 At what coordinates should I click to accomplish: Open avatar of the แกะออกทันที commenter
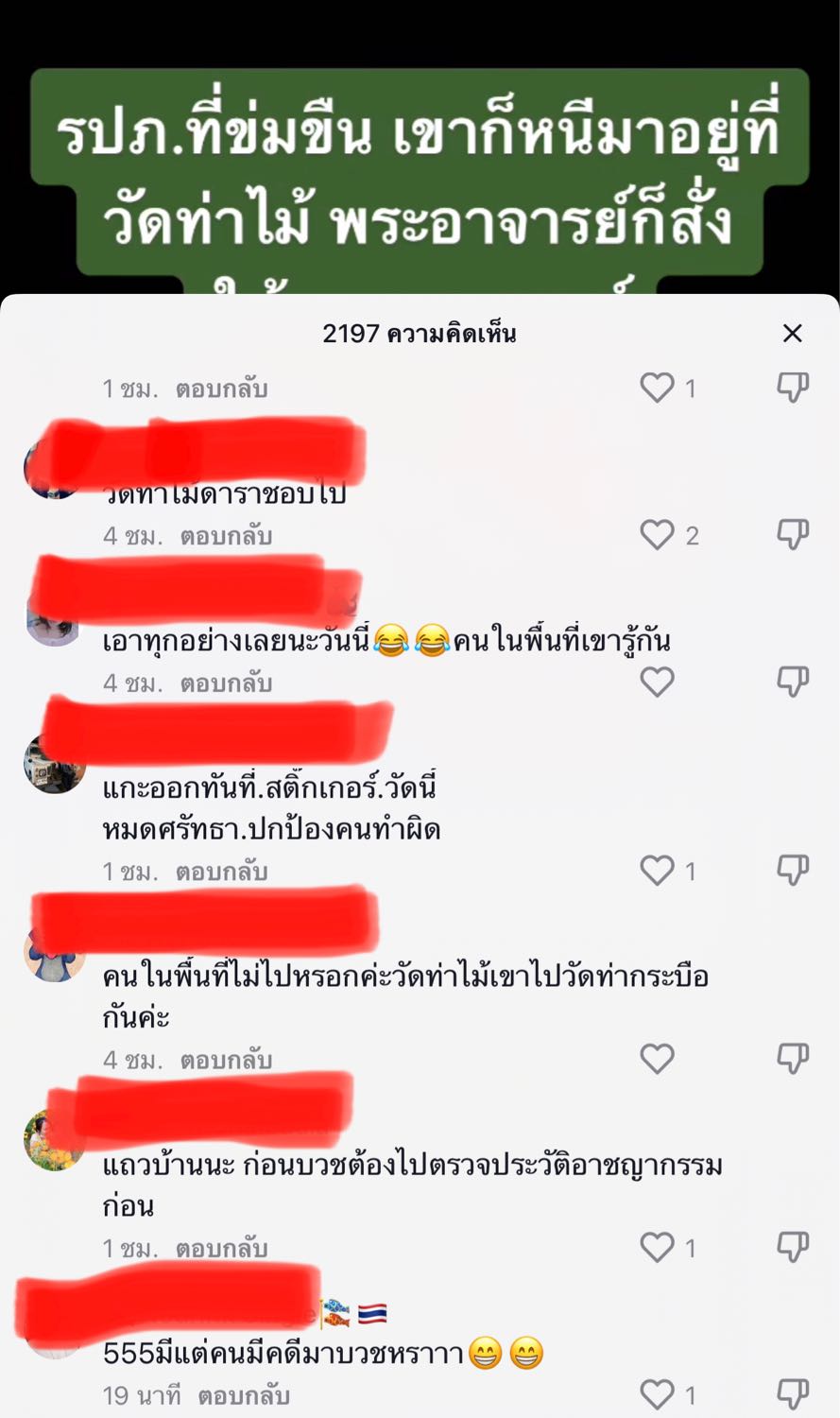point(53,763)
